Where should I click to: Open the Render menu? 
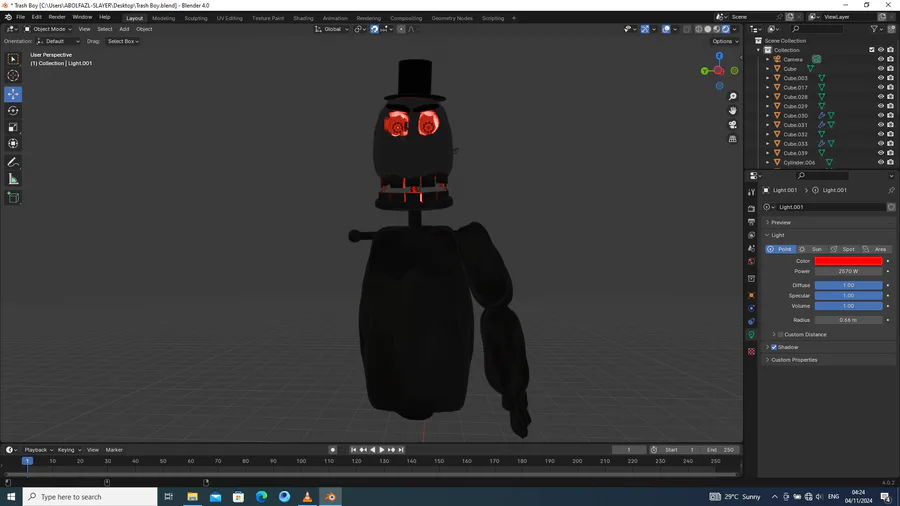pos(57,17)
